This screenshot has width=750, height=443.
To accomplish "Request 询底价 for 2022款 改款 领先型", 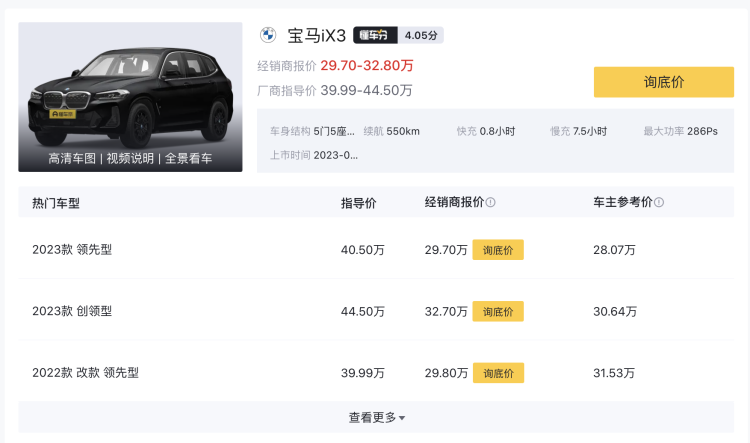I will (x=498, y=373).
